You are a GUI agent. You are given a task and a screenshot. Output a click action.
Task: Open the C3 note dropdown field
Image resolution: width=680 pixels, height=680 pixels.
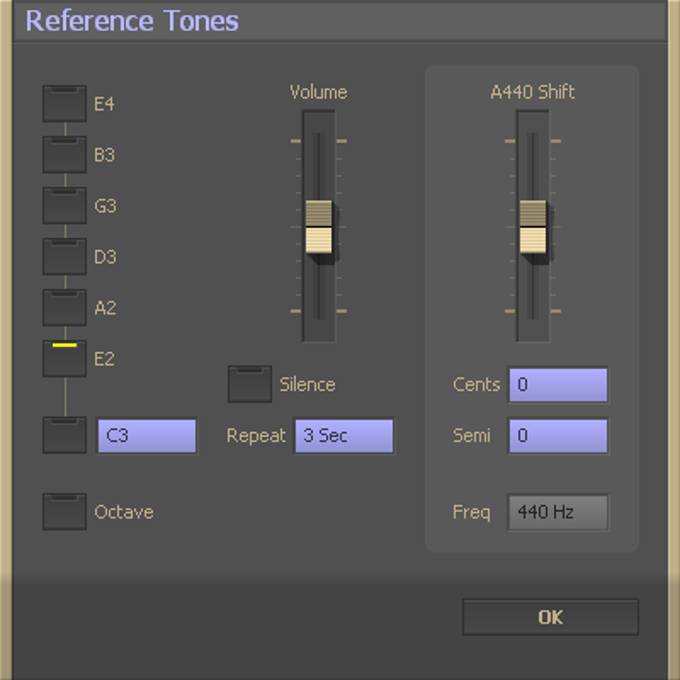tap(146, 436)
